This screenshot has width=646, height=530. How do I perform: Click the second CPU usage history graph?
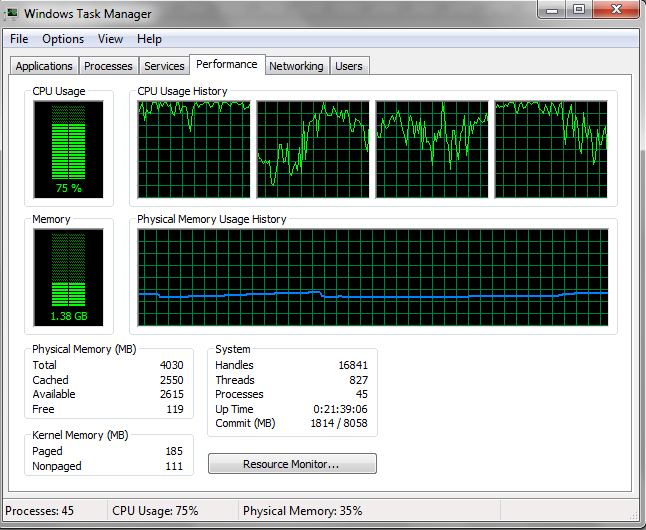(313, 150)
